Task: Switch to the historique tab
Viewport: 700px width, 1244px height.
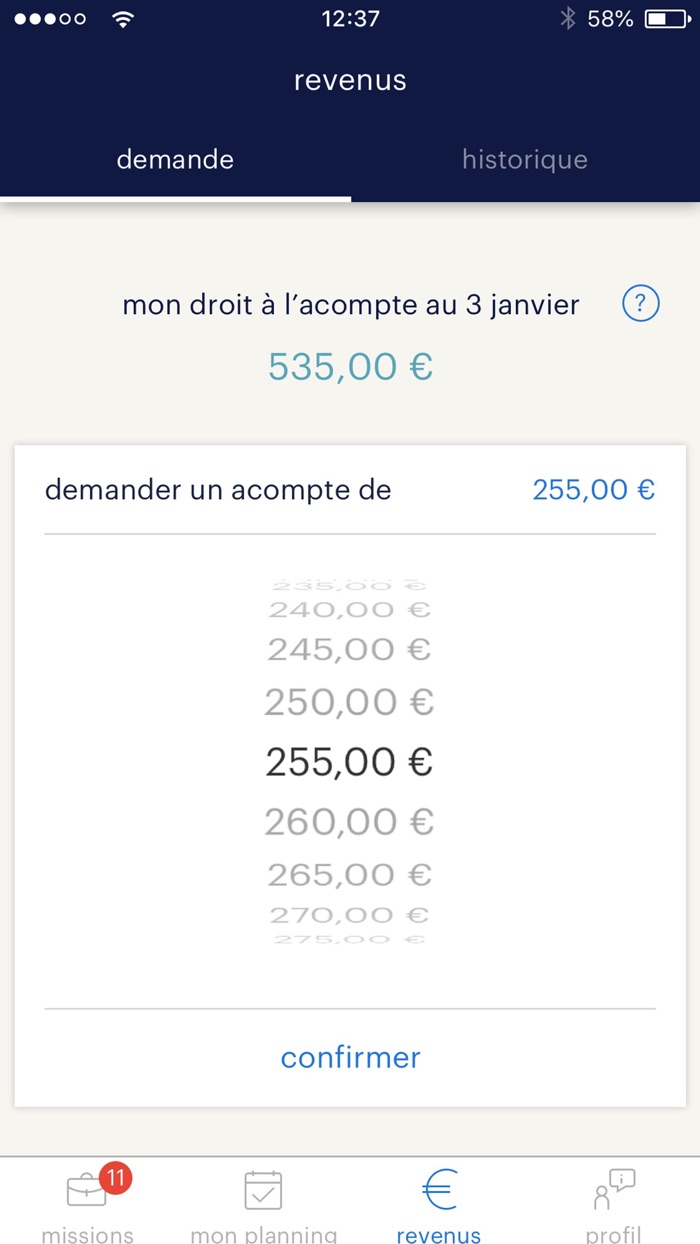Action: (x=525, y=160)
